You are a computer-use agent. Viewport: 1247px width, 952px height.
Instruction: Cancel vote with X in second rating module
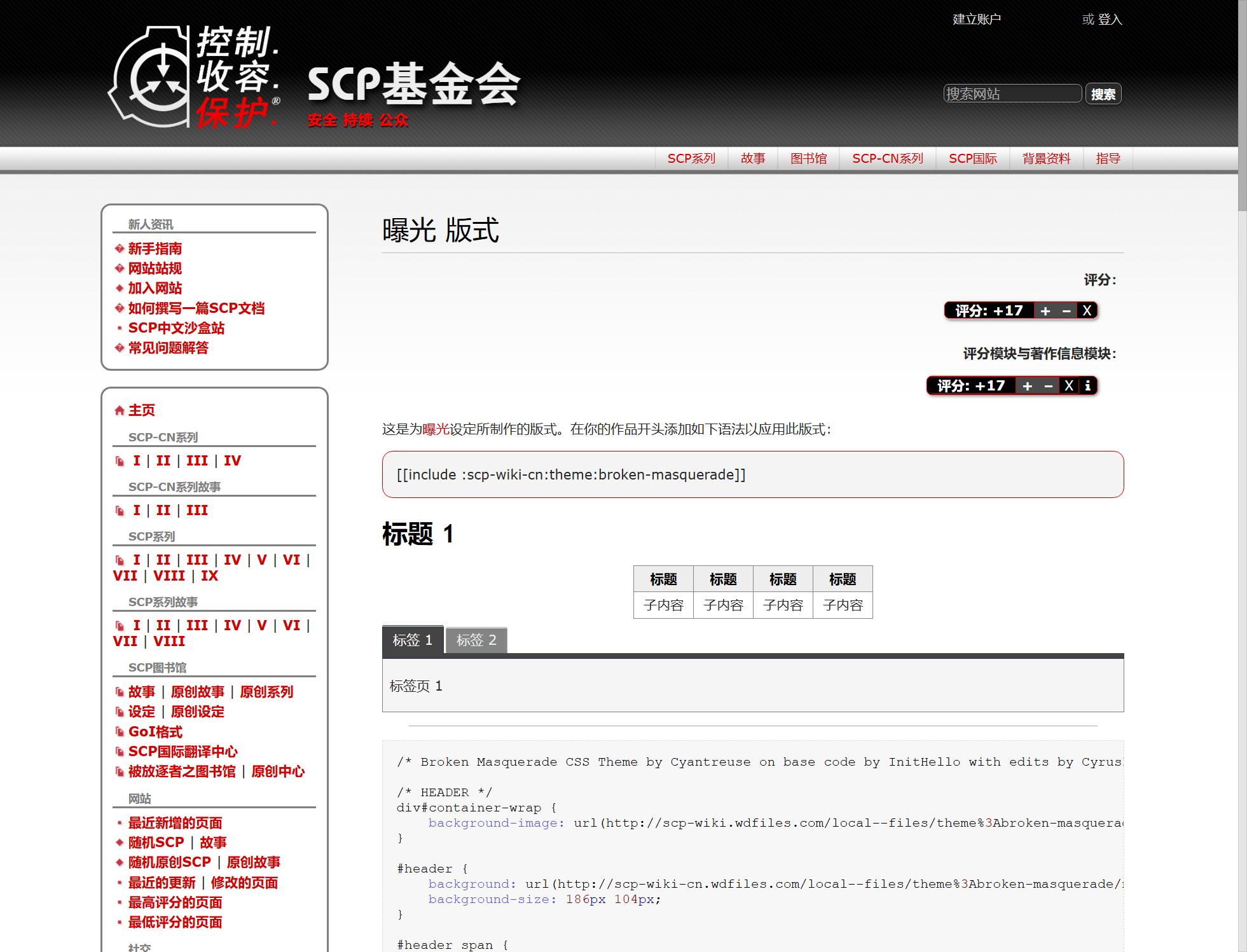click(x=1069, y=386)
